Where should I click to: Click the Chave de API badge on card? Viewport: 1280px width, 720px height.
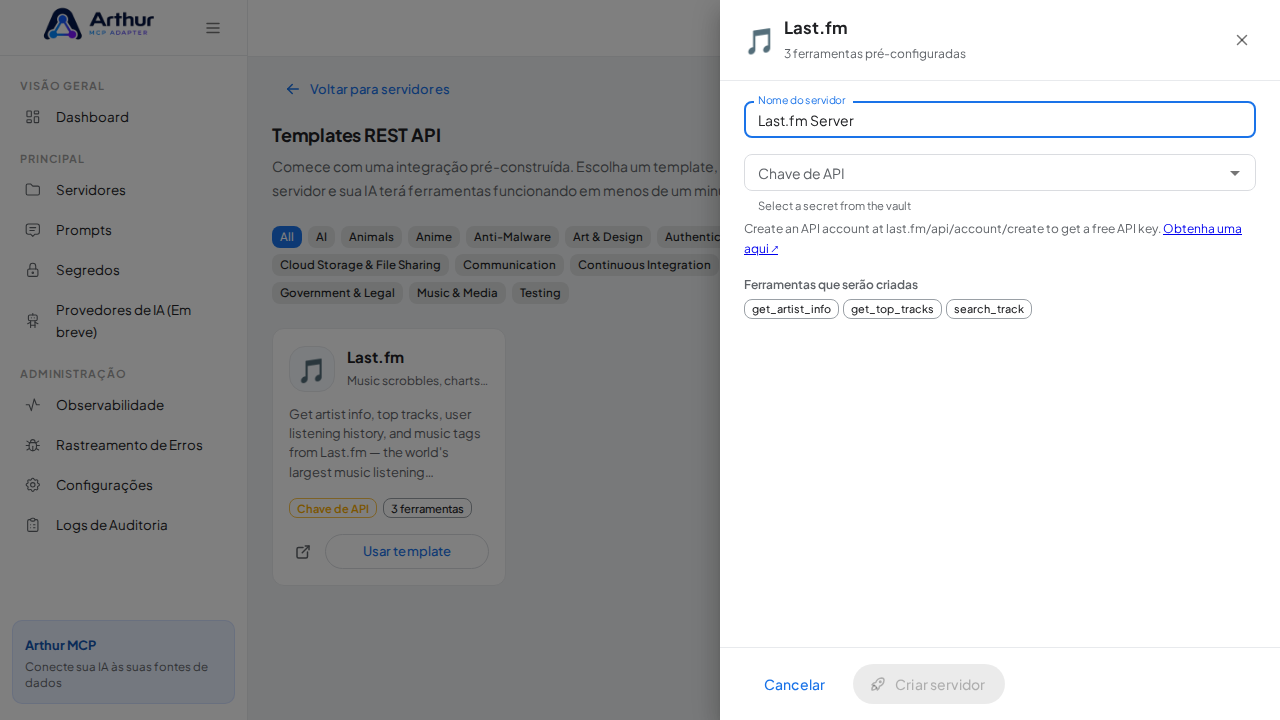(333, 508)
